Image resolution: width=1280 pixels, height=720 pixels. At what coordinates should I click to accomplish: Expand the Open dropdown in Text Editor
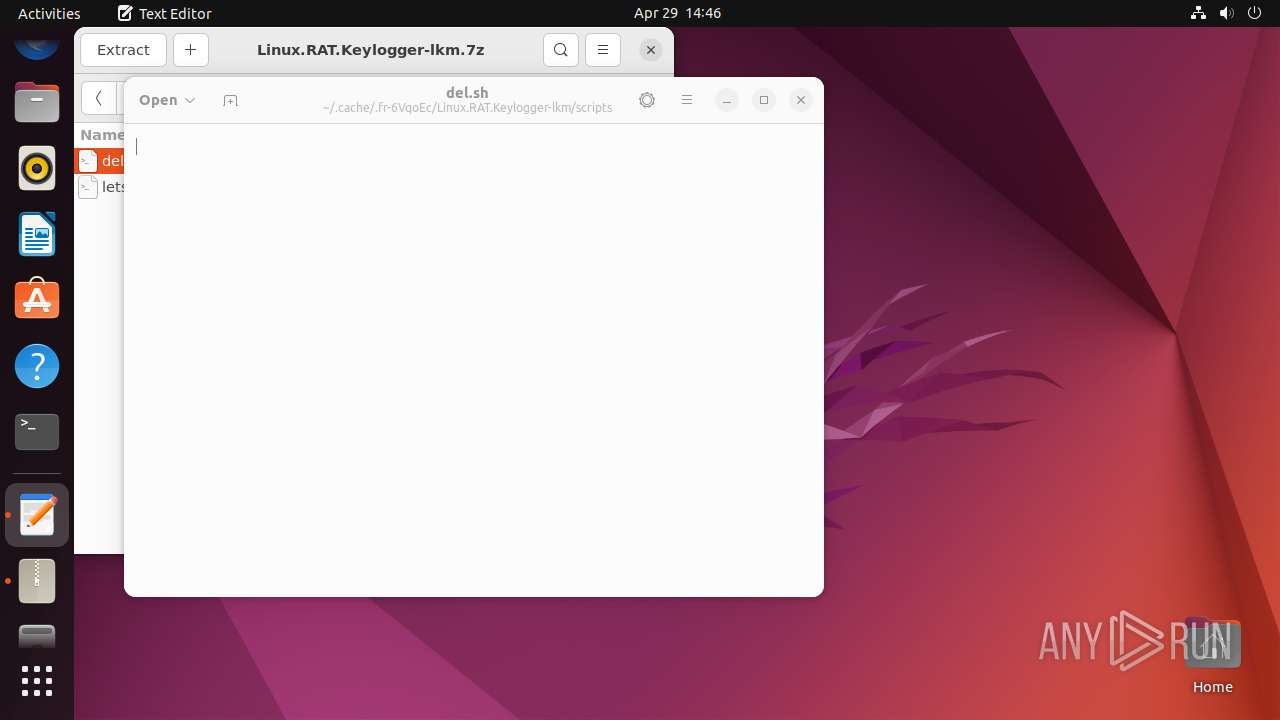pyautogui.click(x=167, y=100)
